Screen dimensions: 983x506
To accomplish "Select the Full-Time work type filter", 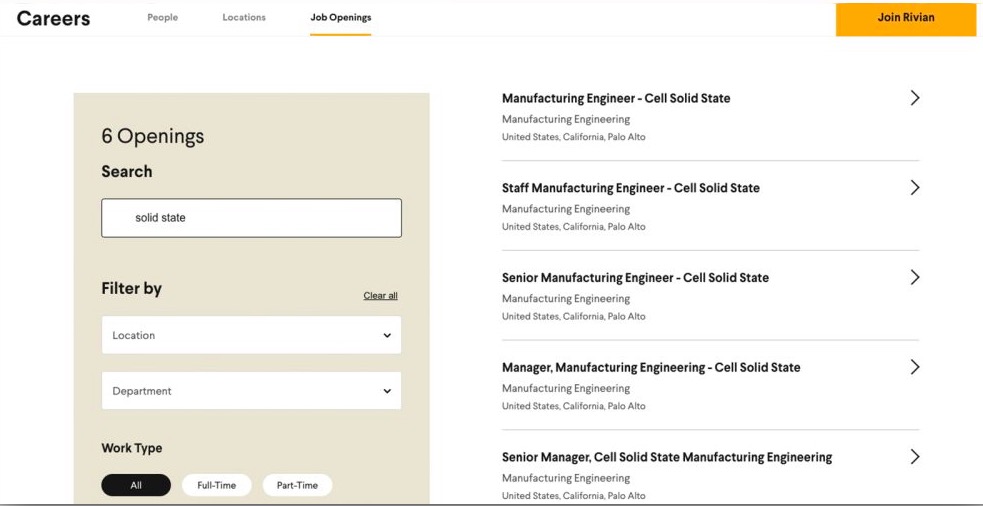I will 217,485.
